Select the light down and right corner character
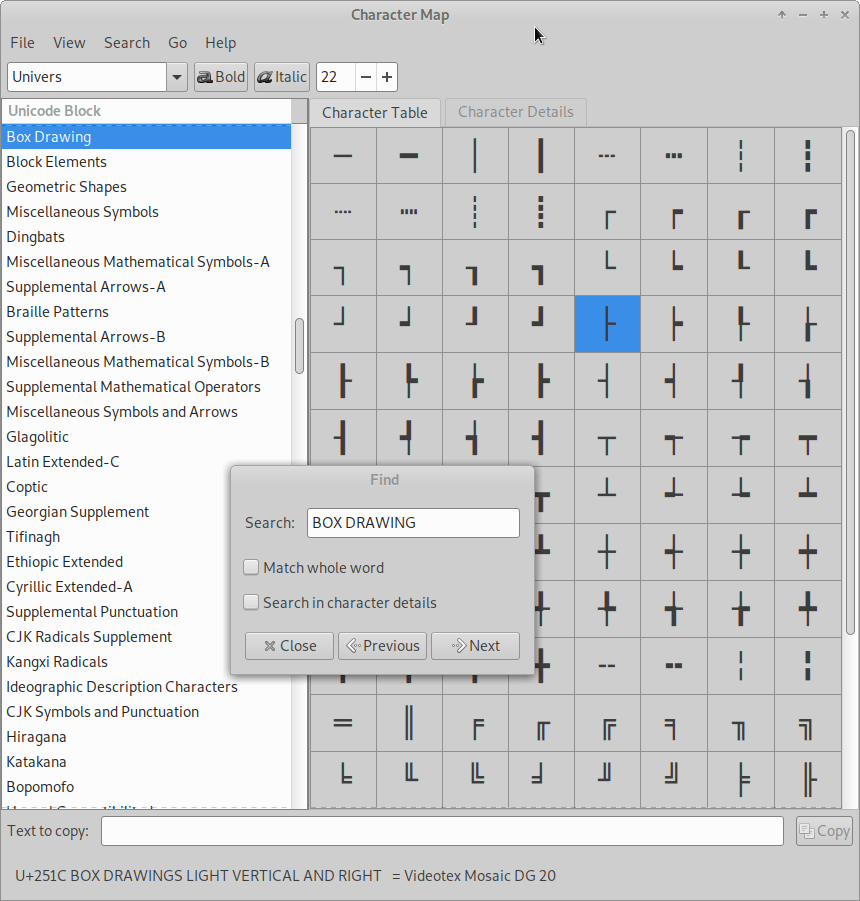Screen dimensions: 860x901 pyautogui.click(x=607, y=212)
